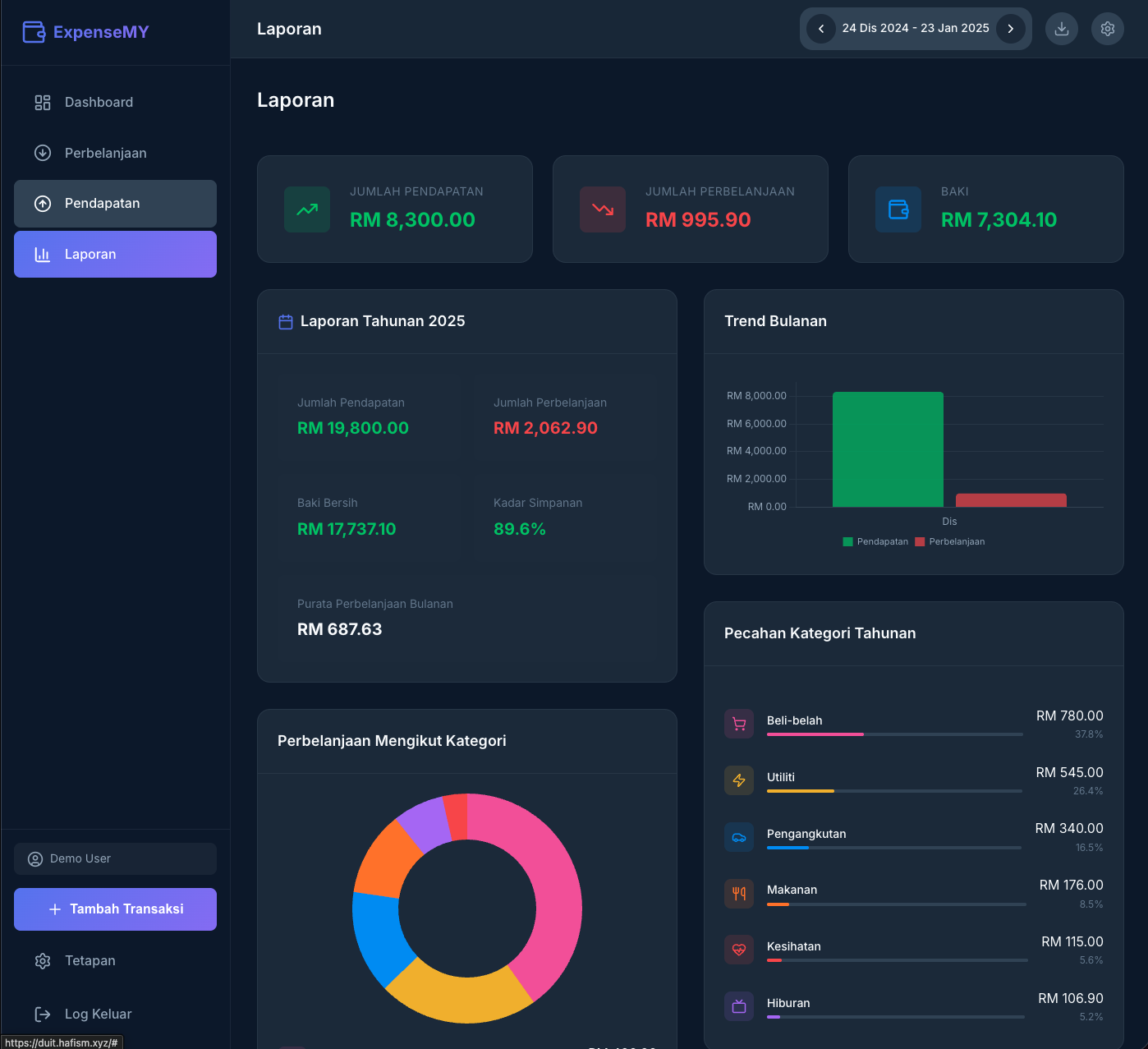Click the Pengangkutan car icon
The image size is (1148, 1049).
(739, 837)
